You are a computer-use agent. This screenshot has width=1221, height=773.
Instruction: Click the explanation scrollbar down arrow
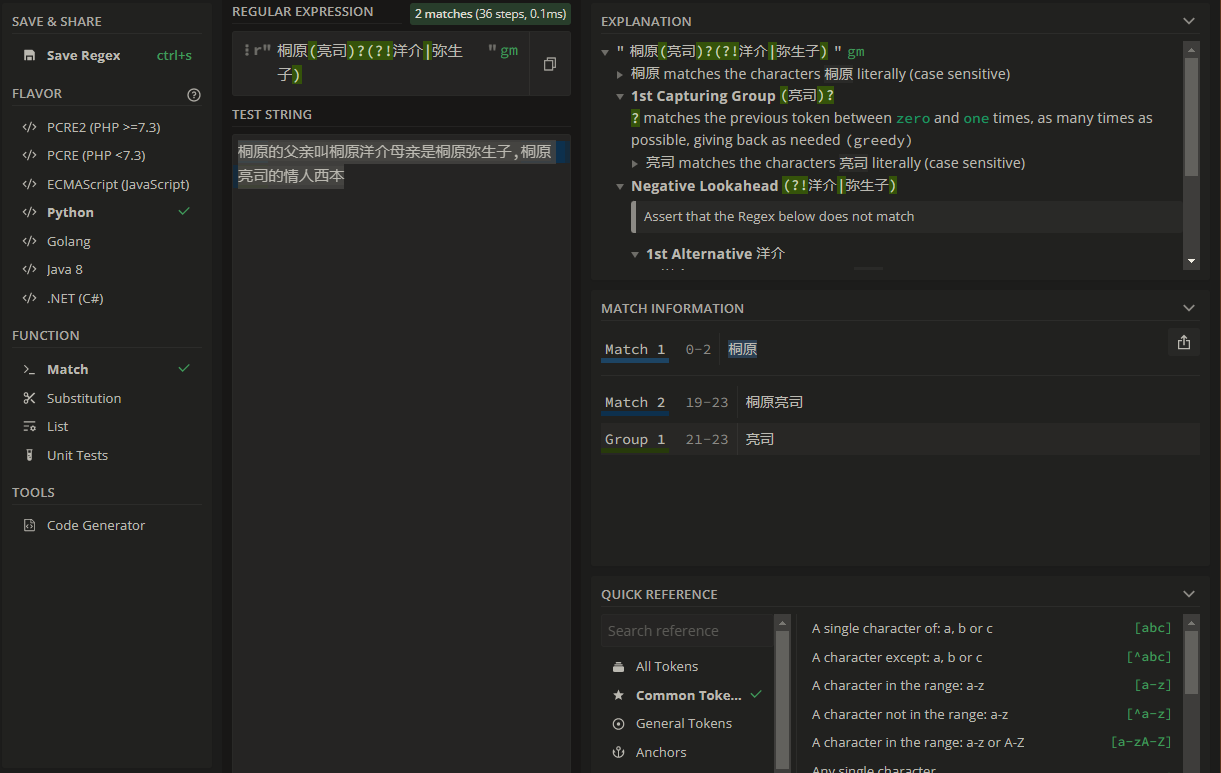pyautogui.click(x=1191, y=261)
